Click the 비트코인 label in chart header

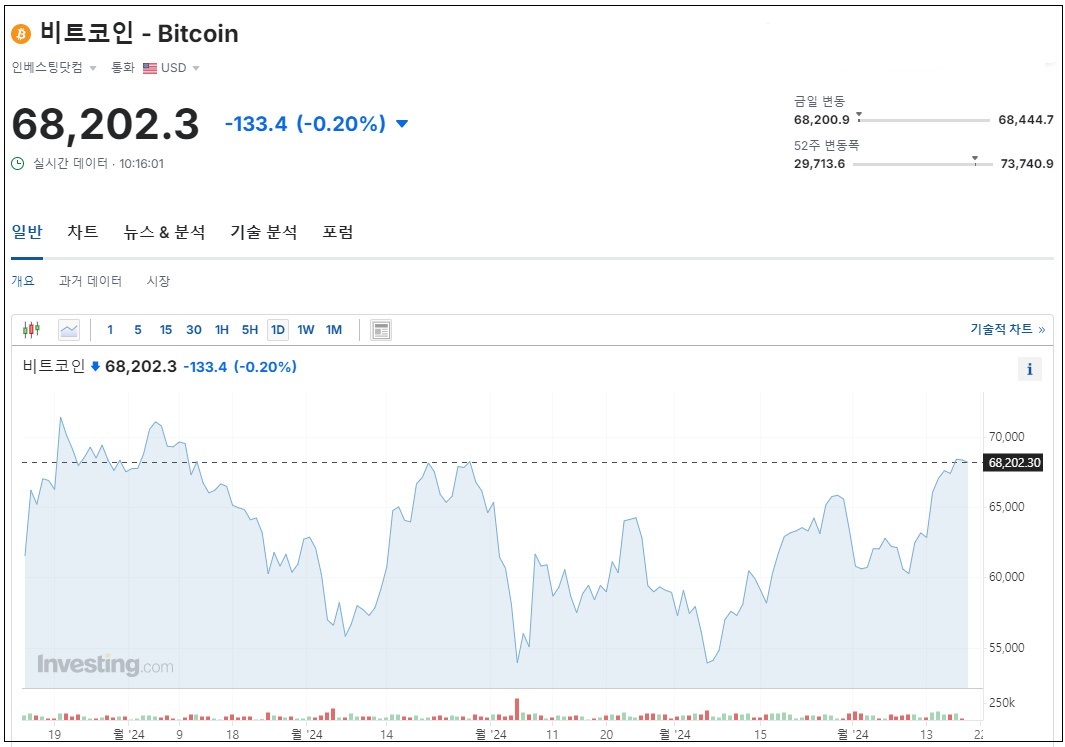(x=54, y=367)
